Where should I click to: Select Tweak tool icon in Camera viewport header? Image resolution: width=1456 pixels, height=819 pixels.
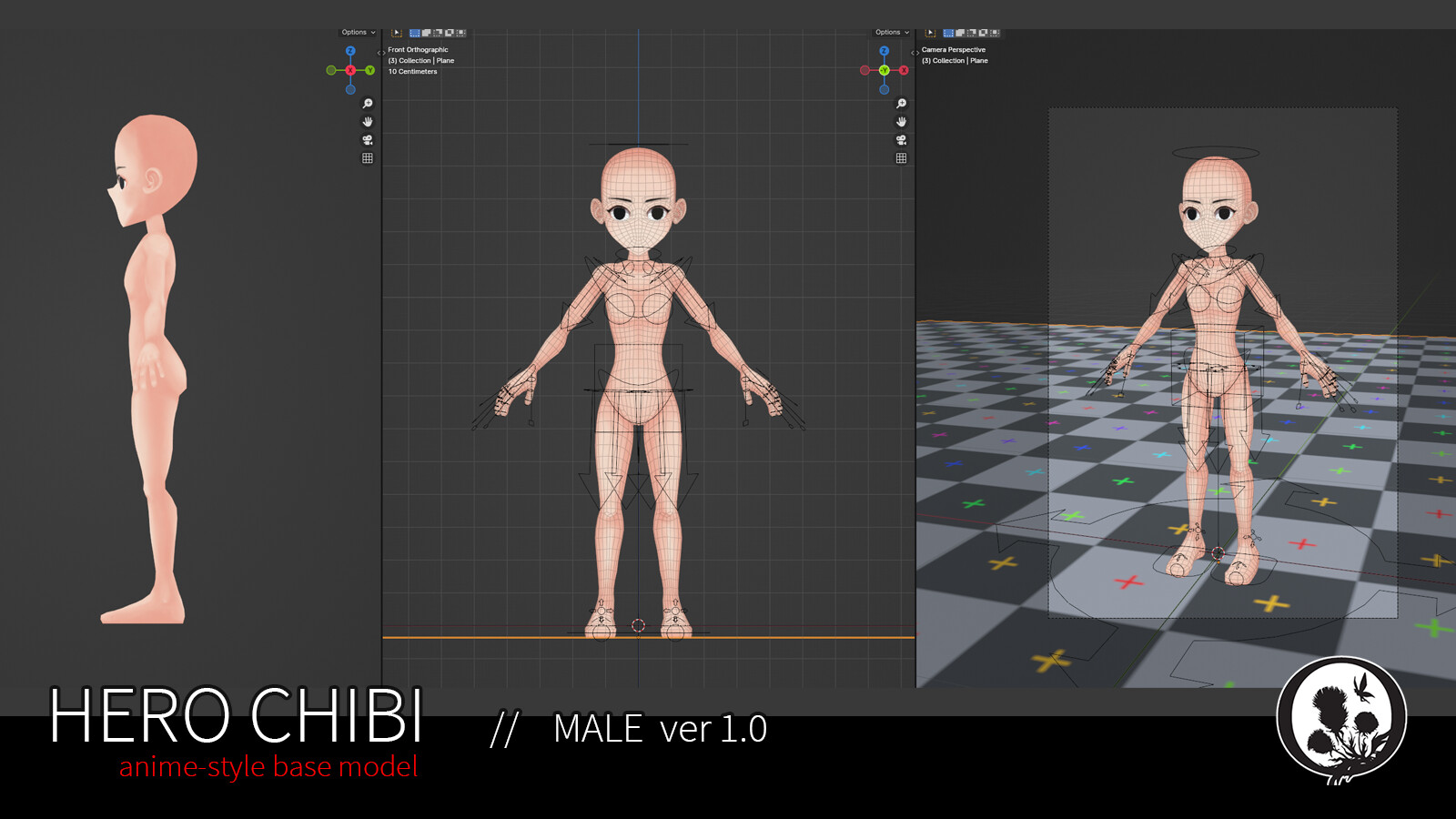[x=931, y=33]
